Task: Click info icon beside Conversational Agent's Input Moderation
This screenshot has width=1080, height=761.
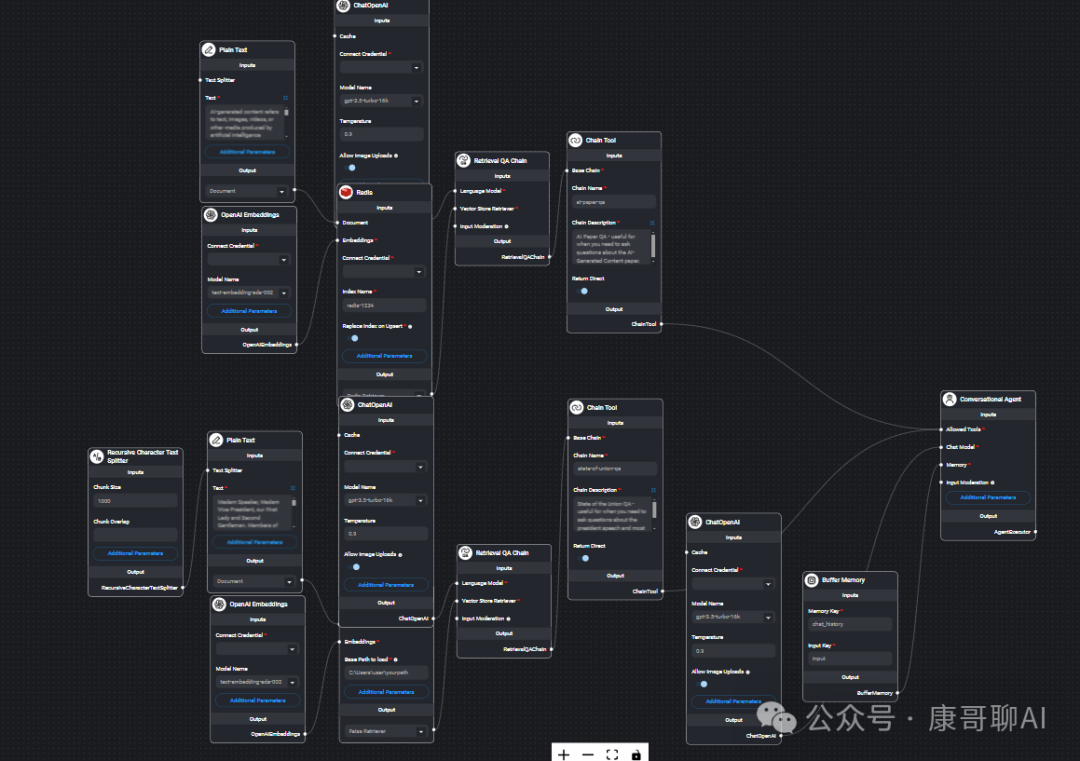Action: click(x=992, y=482)
